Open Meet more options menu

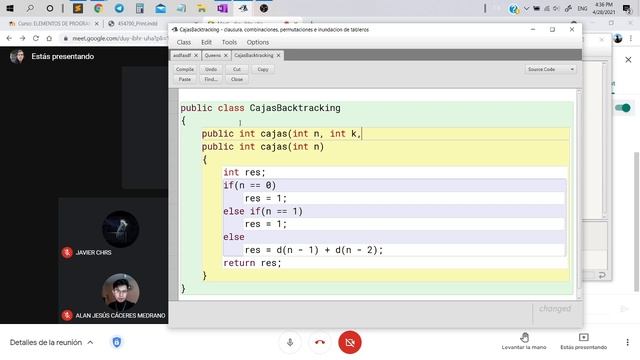pyautogui.click(x=627, y=342)
